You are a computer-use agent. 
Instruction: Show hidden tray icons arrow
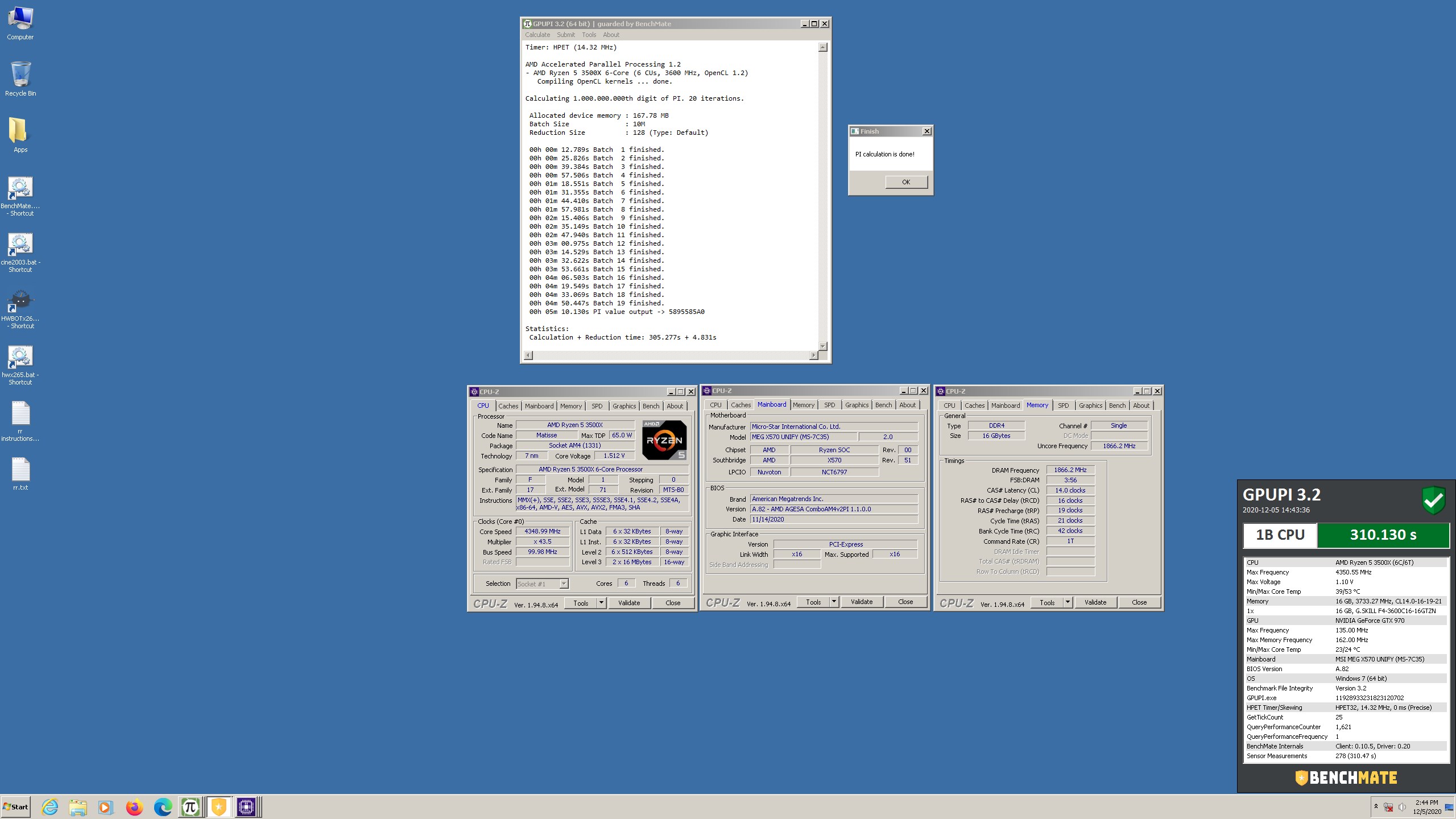pyautogui.click(x=1376, y=806)
